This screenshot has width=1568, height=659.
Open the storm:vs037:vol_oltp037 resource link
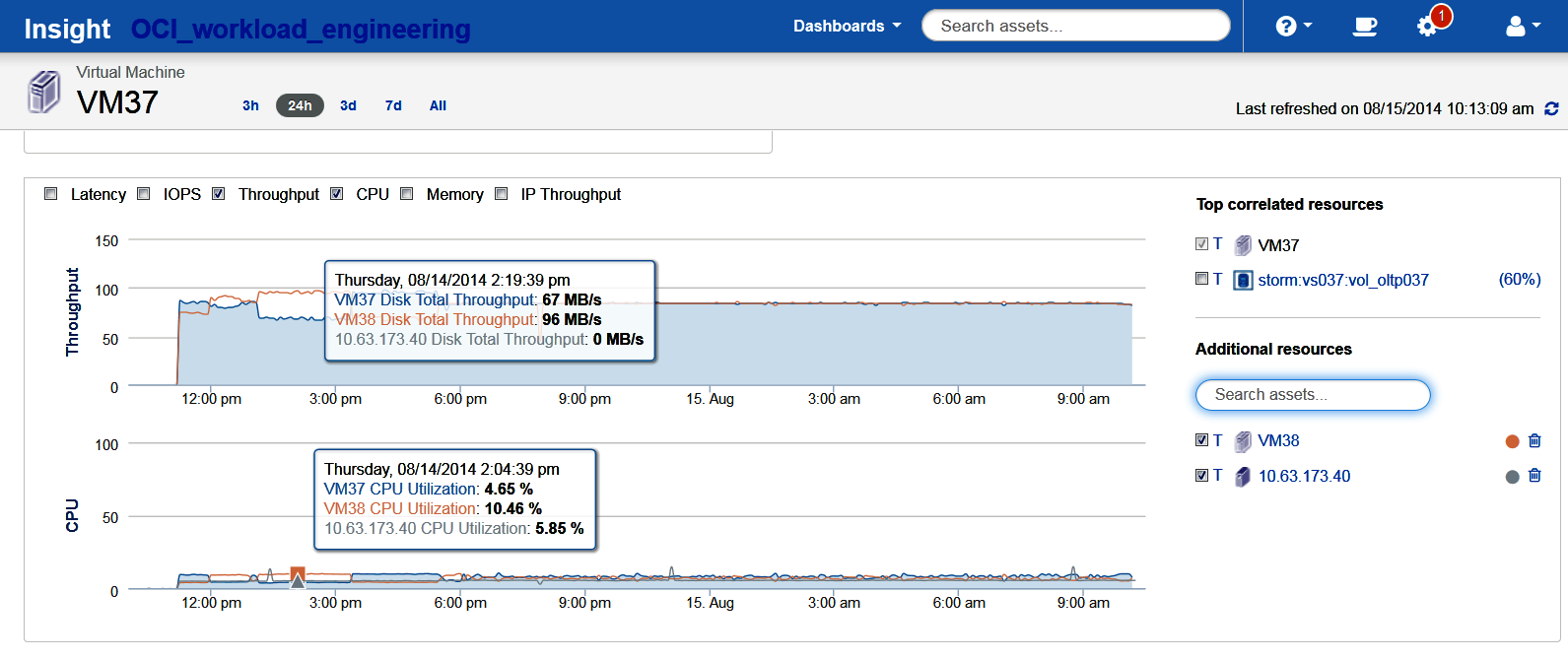[x=1342, y=280]
